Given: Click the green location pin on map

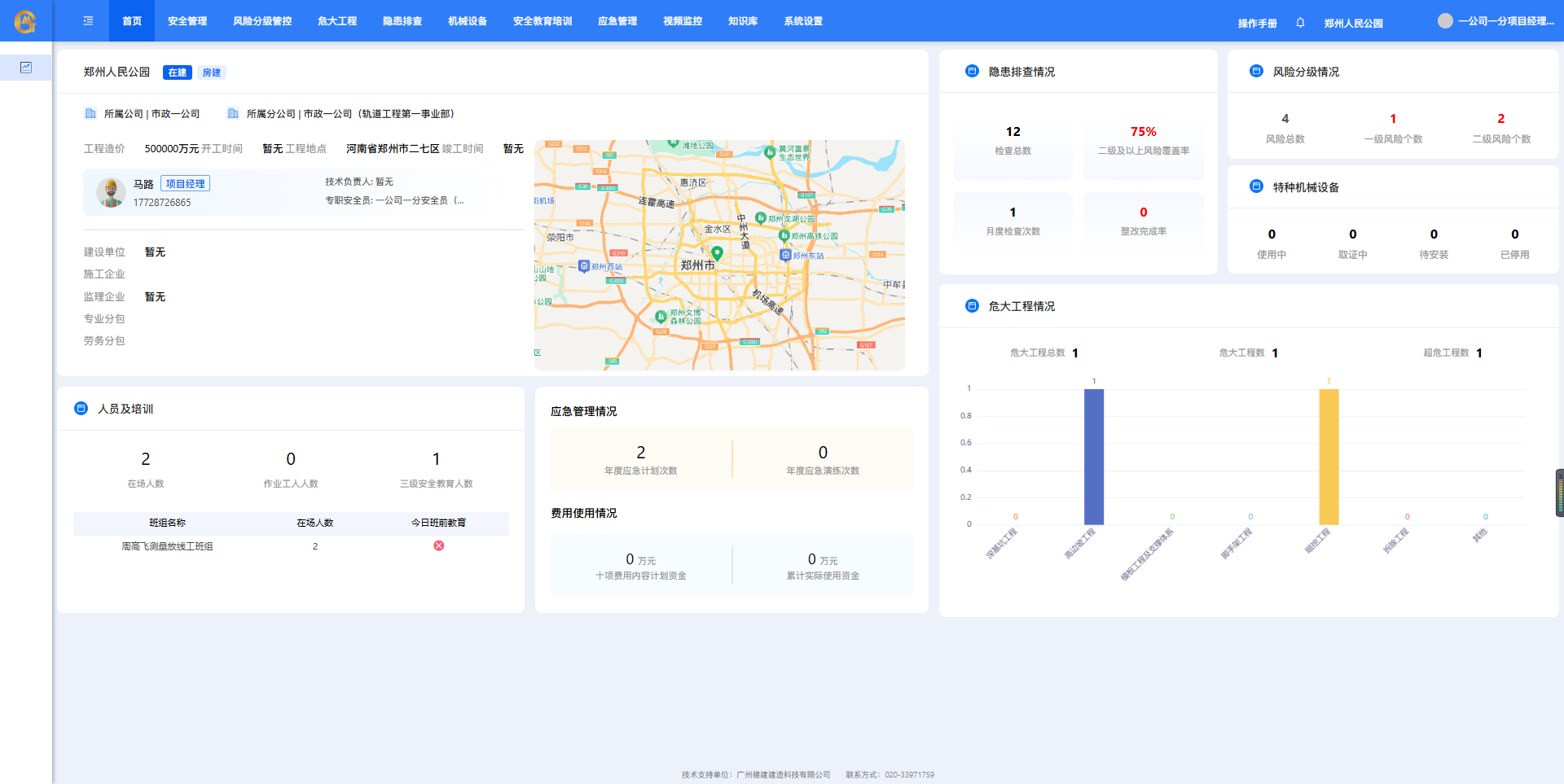Looking at the screenshot, I should (x=717, y=253).
